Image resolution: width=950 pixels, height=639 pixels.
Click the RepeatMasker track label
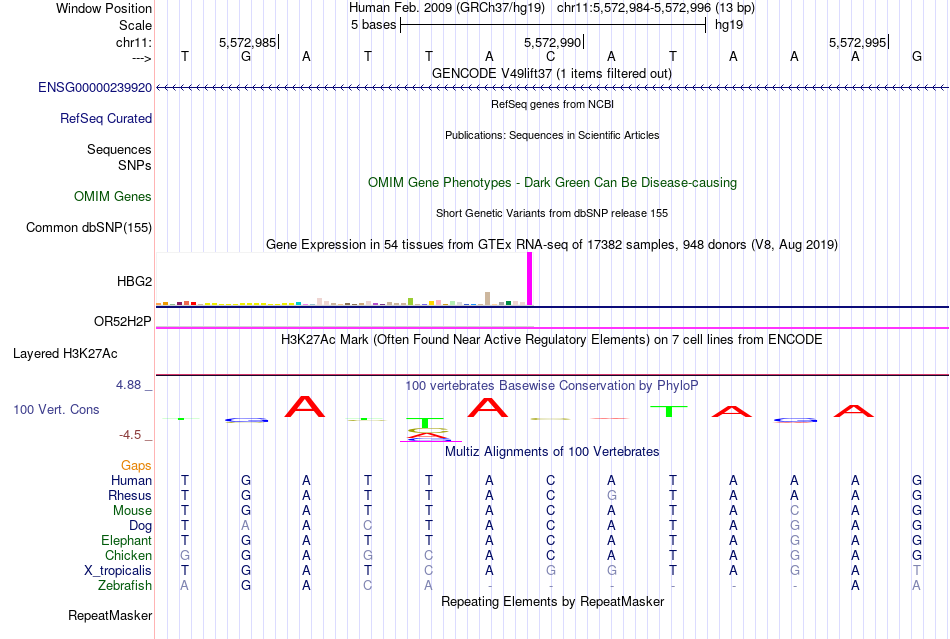(110, 616)
